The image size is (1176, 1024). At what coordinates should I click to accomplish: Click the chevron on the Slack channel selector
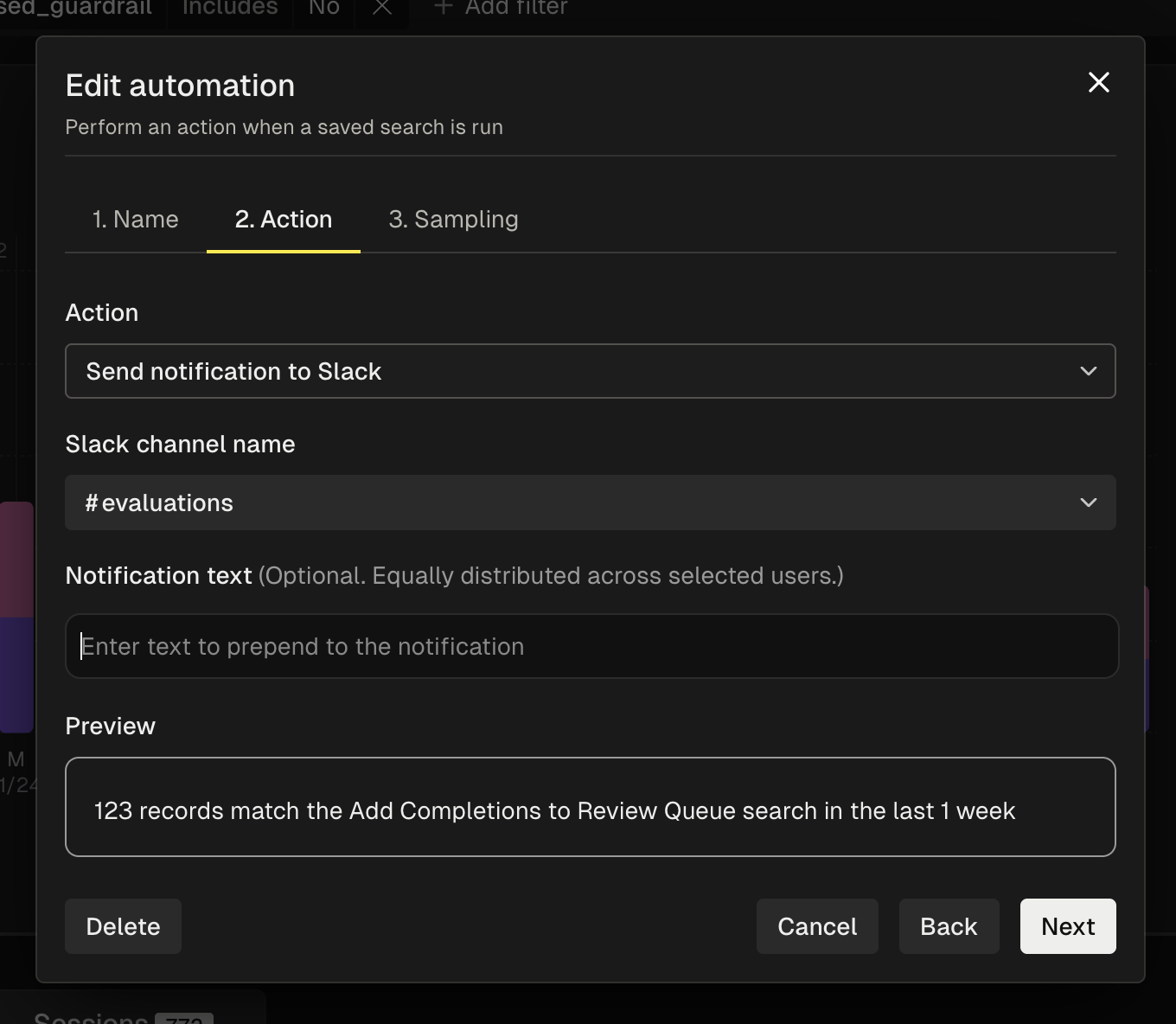point(1088,502)
